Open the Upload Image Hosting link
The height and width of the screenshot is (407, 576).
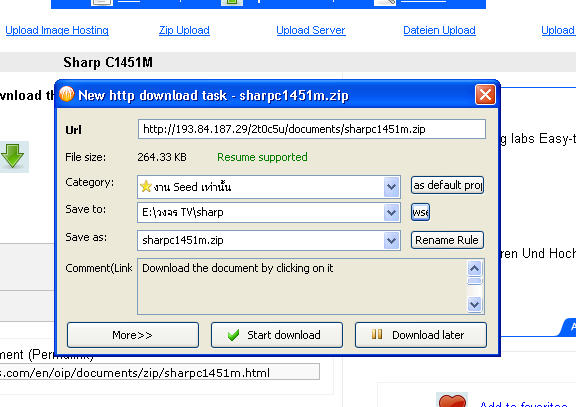pyautogui.click(x=57, y=30)
